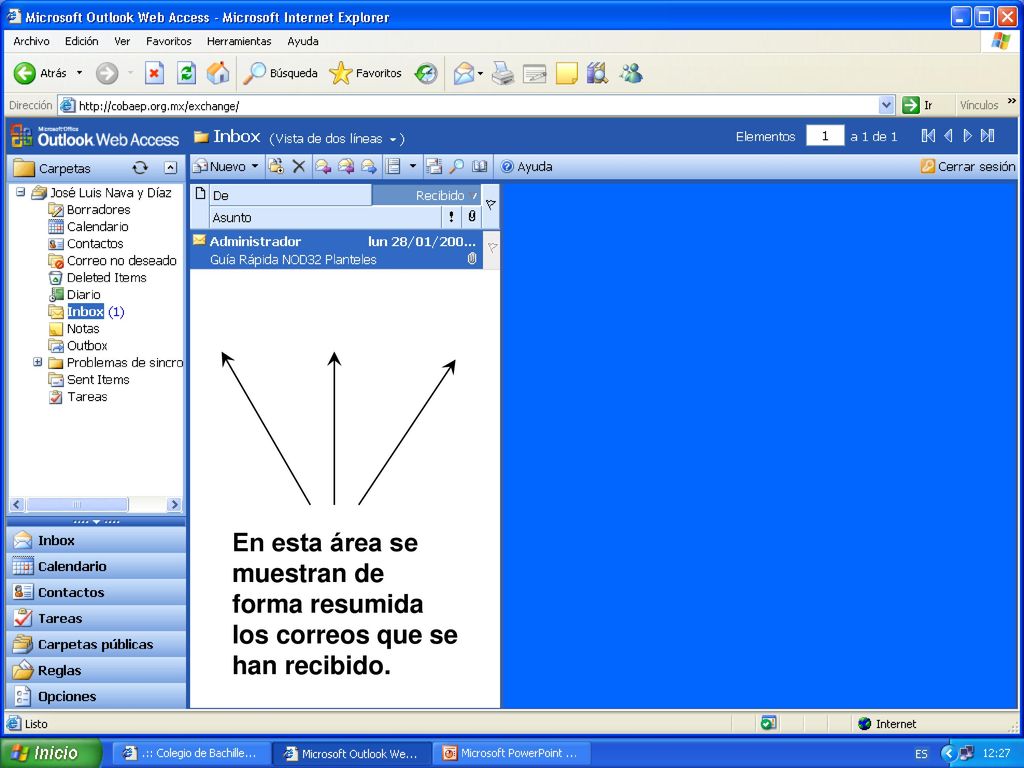Delete the selected message with X icon
1024x768 pixels.
(x=299, y=167)
